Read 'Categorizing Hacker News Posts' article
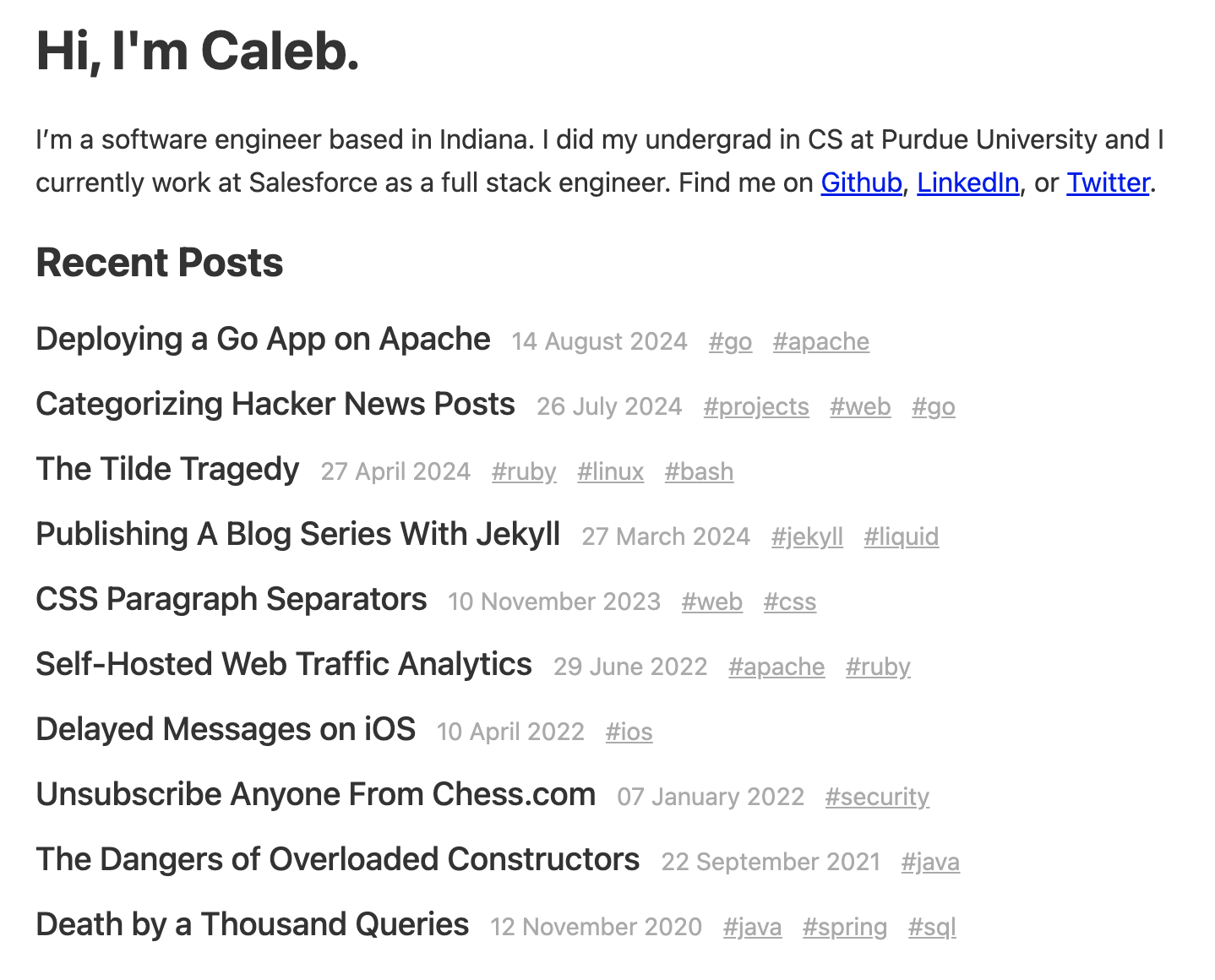The image size is (1215, 980). click(x=275, y=404)
